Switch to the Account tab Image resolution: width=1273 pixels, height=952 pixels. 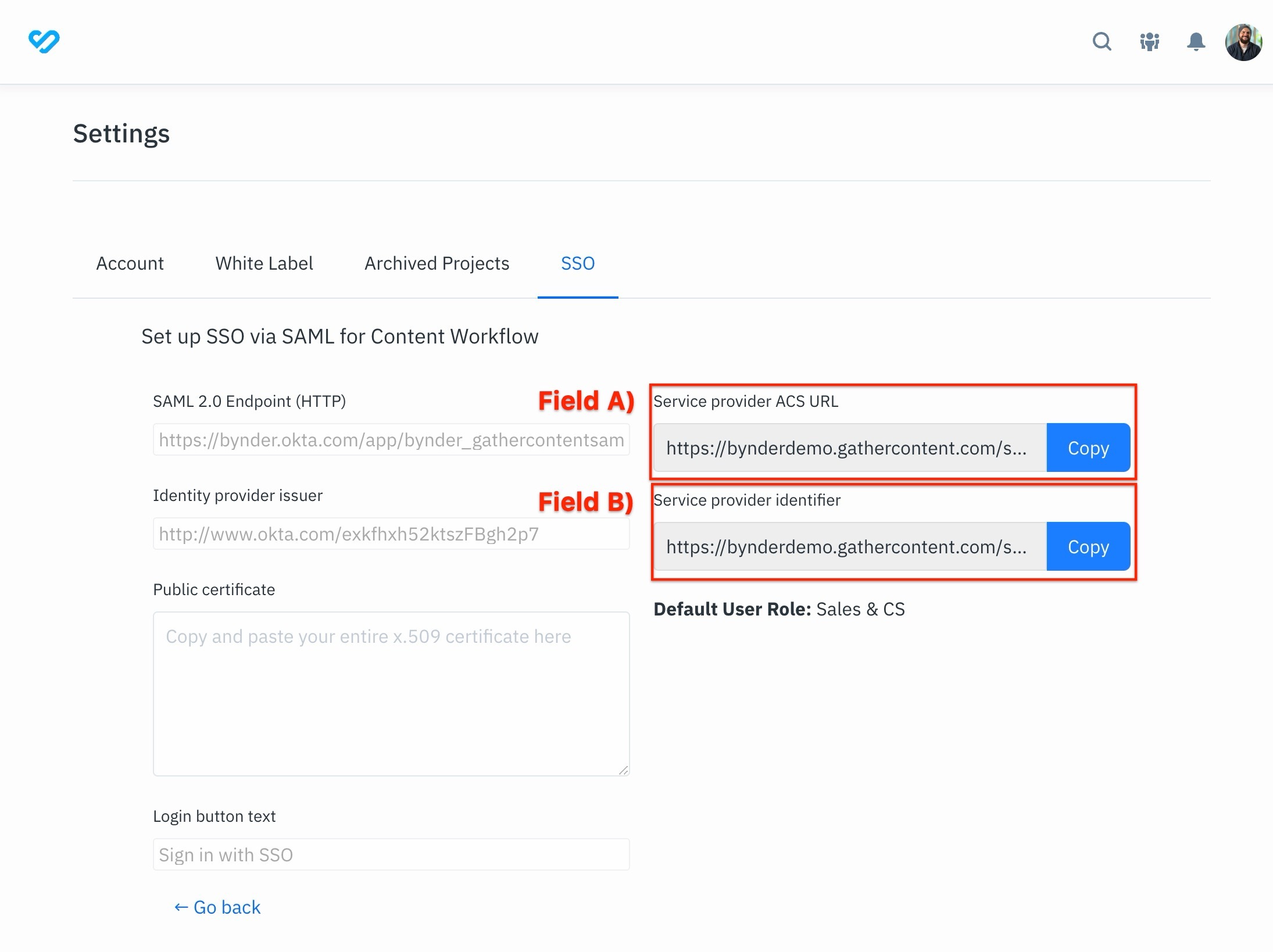[130, 263]
